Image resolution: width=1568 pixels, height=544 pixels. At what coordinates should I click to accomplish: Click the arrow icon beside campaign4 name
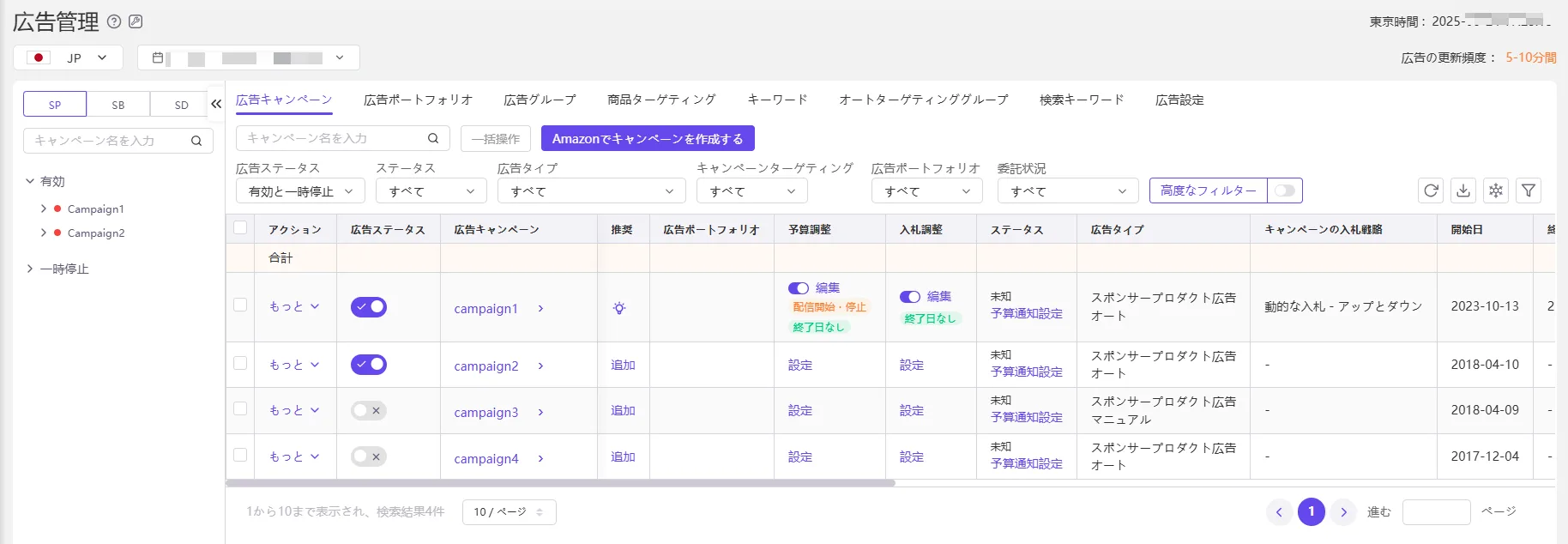point(540,459)
